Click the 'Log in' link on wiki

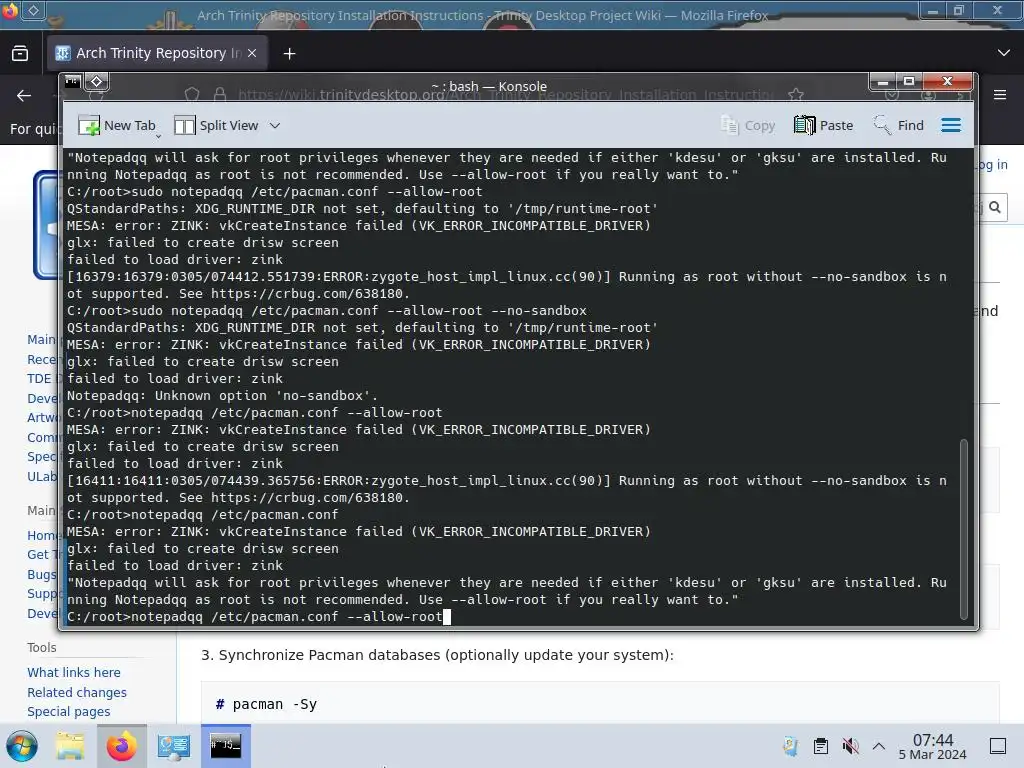point(992,165)
